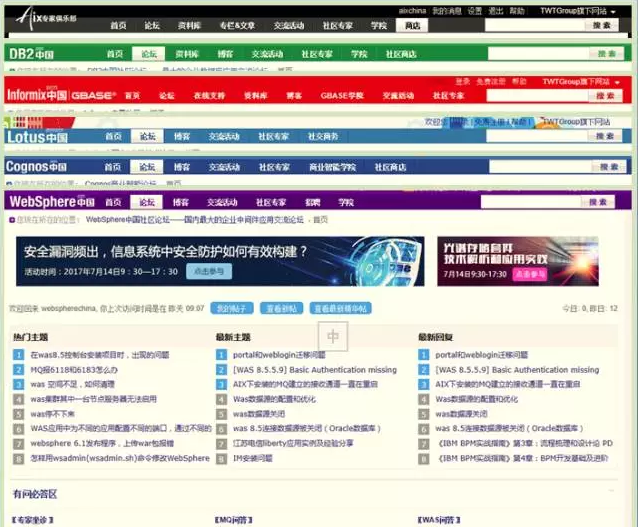Open TWTGroup旗下网站 dropdown in Informix header
This screenshot has width=640, height=530.
click(x=580, y=82)
